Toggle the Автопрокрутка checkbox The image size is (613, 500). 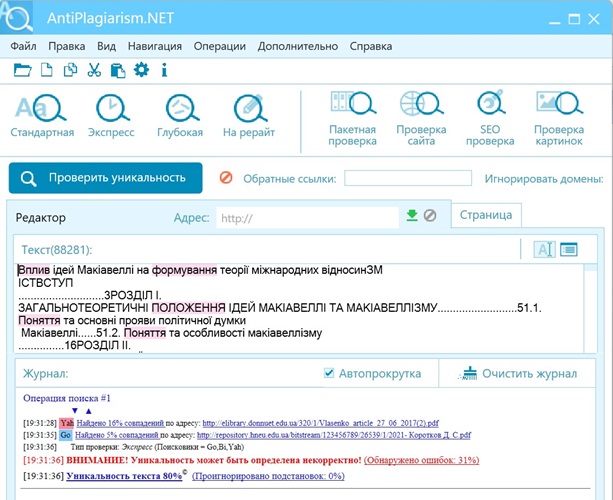[329, 373]
